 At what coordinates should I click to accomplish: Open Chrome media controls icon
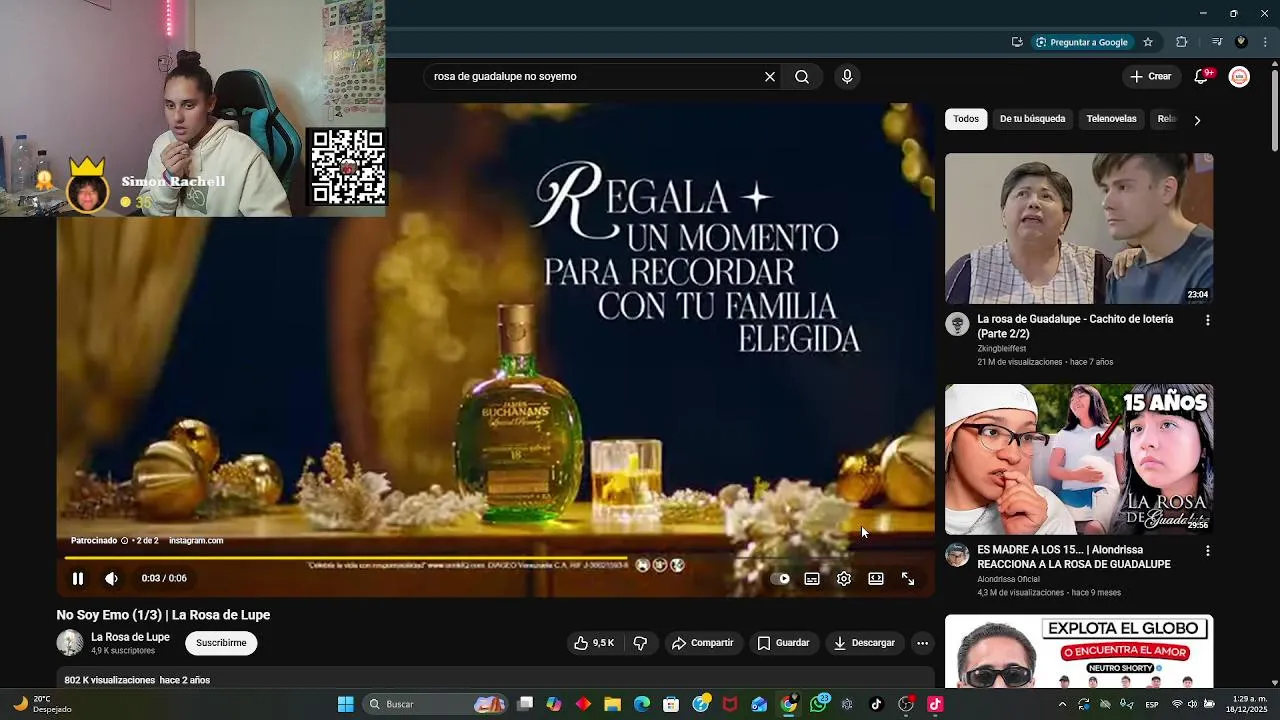click(x=1217, y=42)
